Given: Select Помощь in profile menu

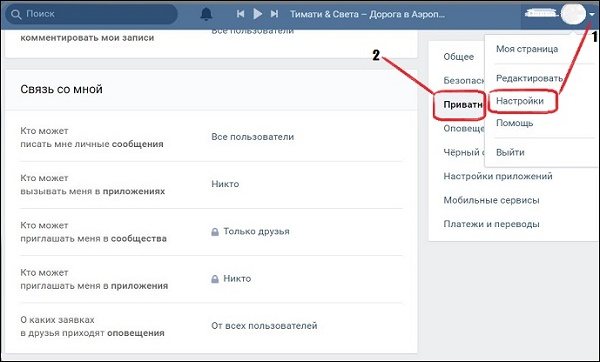Looking at the screenshot, I should 514,123.
